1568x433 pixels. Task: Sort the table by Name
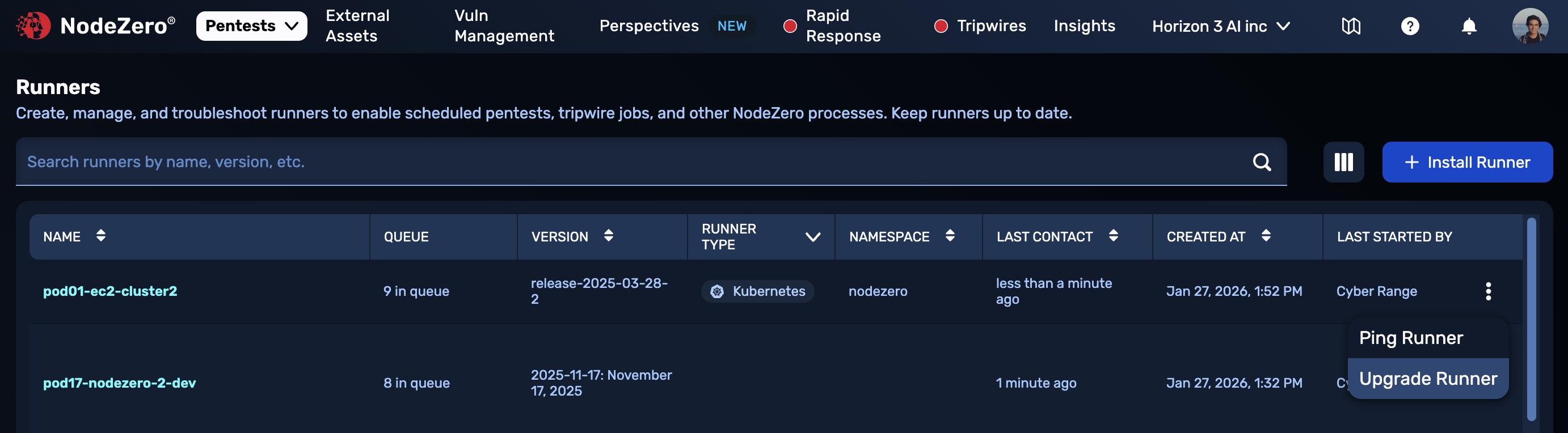[101, 236]
